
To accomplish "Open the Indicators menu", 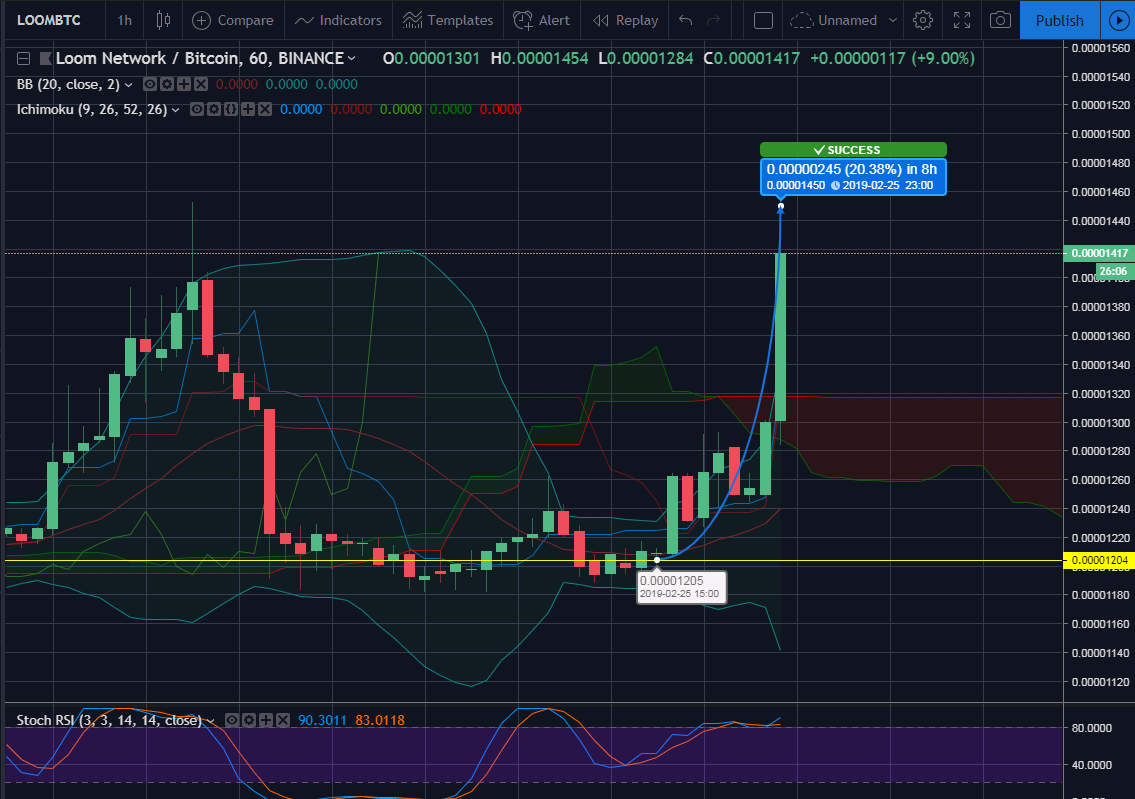I will pos(338,20).
